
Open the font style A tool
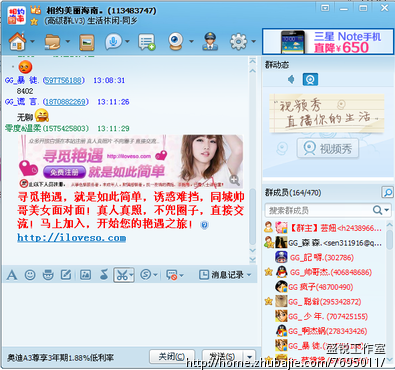point(12,275)
